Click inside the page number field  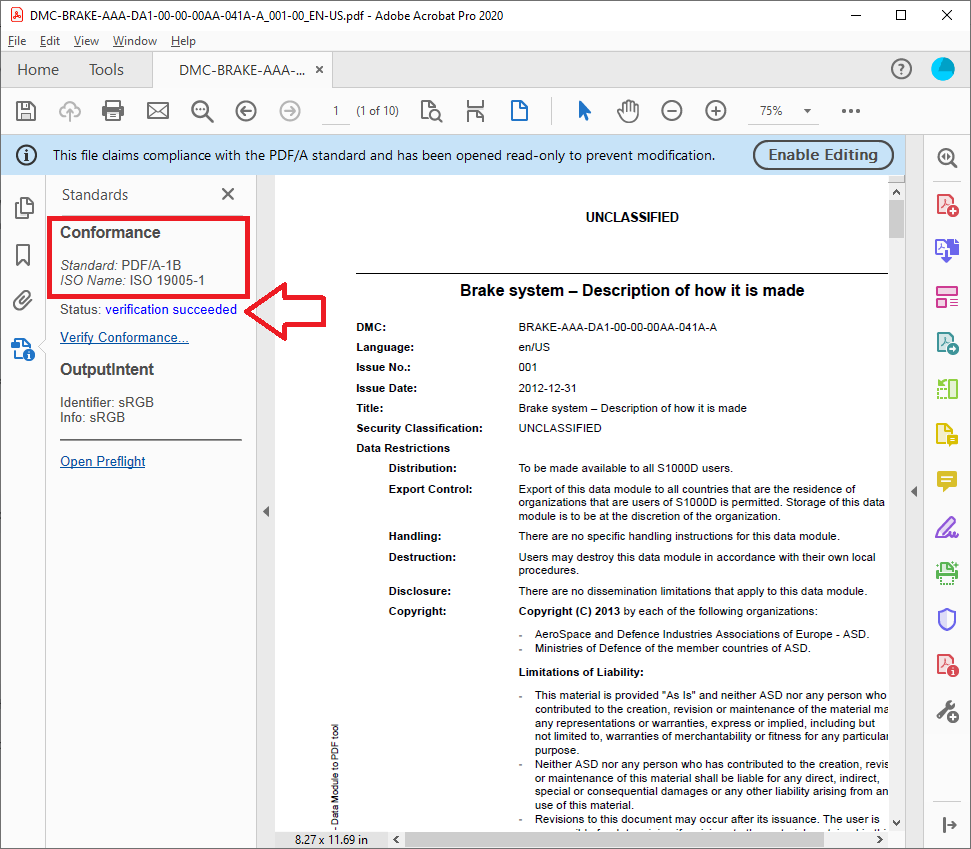tap(335, 110)
